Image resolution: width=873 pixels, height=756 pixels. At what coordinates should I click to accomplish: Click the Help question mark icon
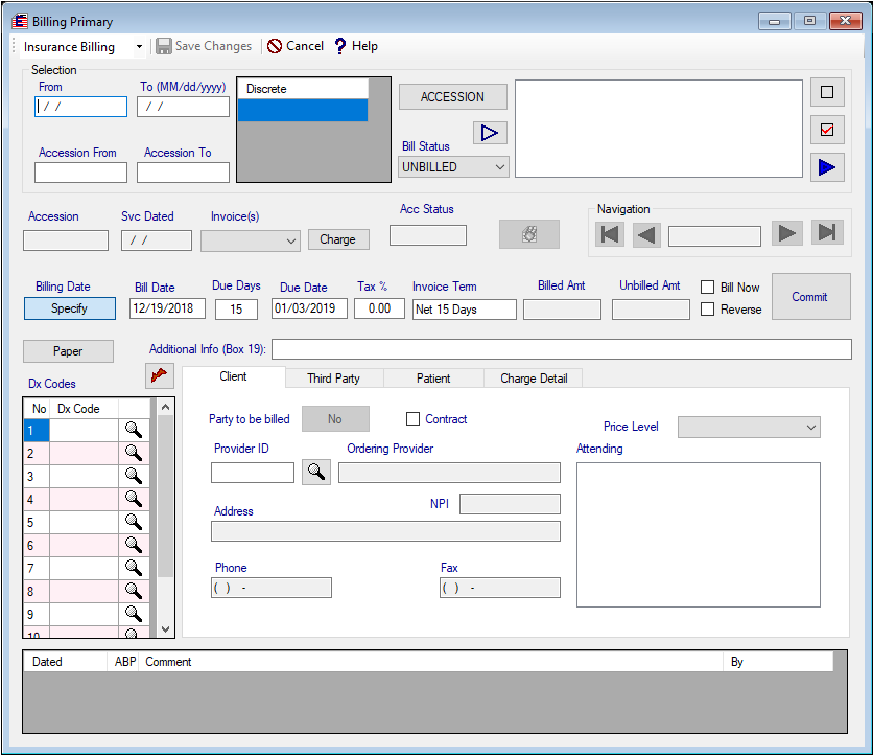340,46
